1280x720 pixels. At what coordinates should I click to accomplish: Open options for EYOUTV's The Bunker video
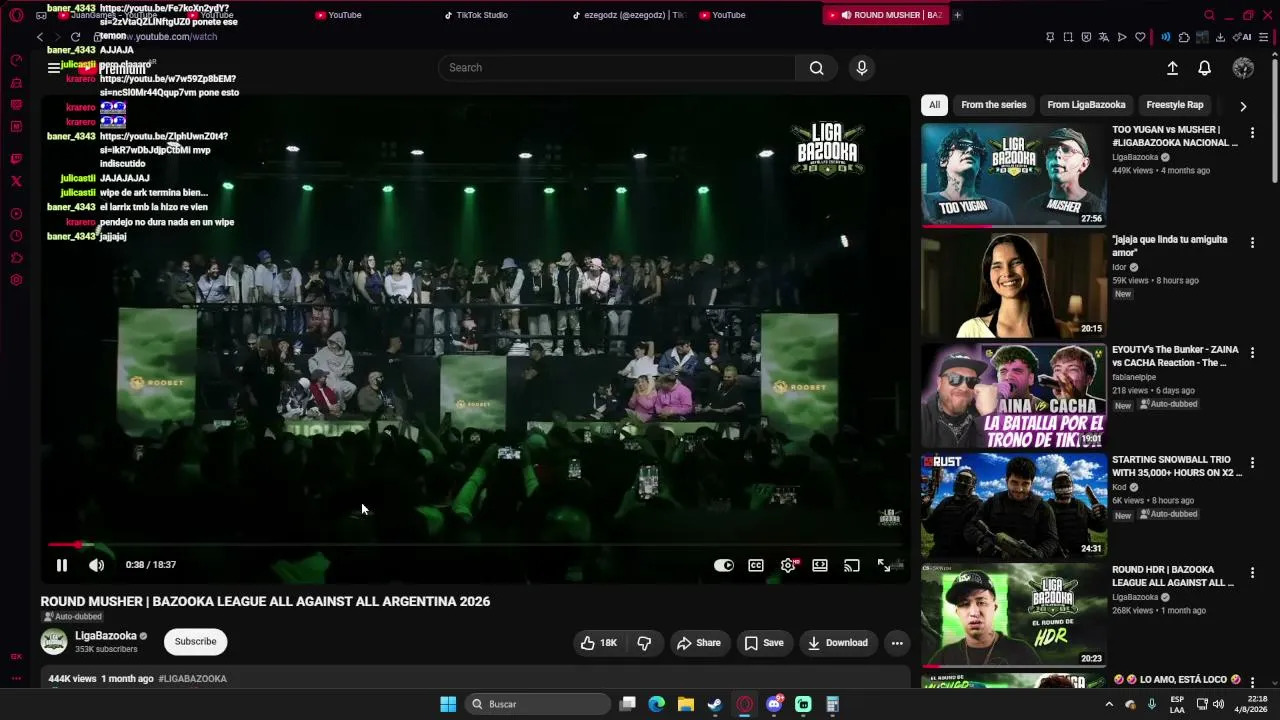(1252, 352)
